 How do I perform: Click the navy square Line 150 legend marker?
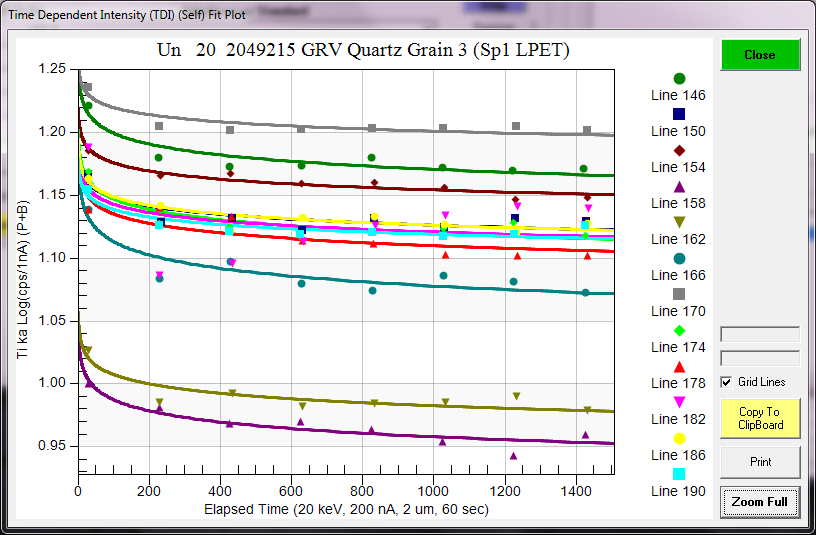(x=679, y=114)
